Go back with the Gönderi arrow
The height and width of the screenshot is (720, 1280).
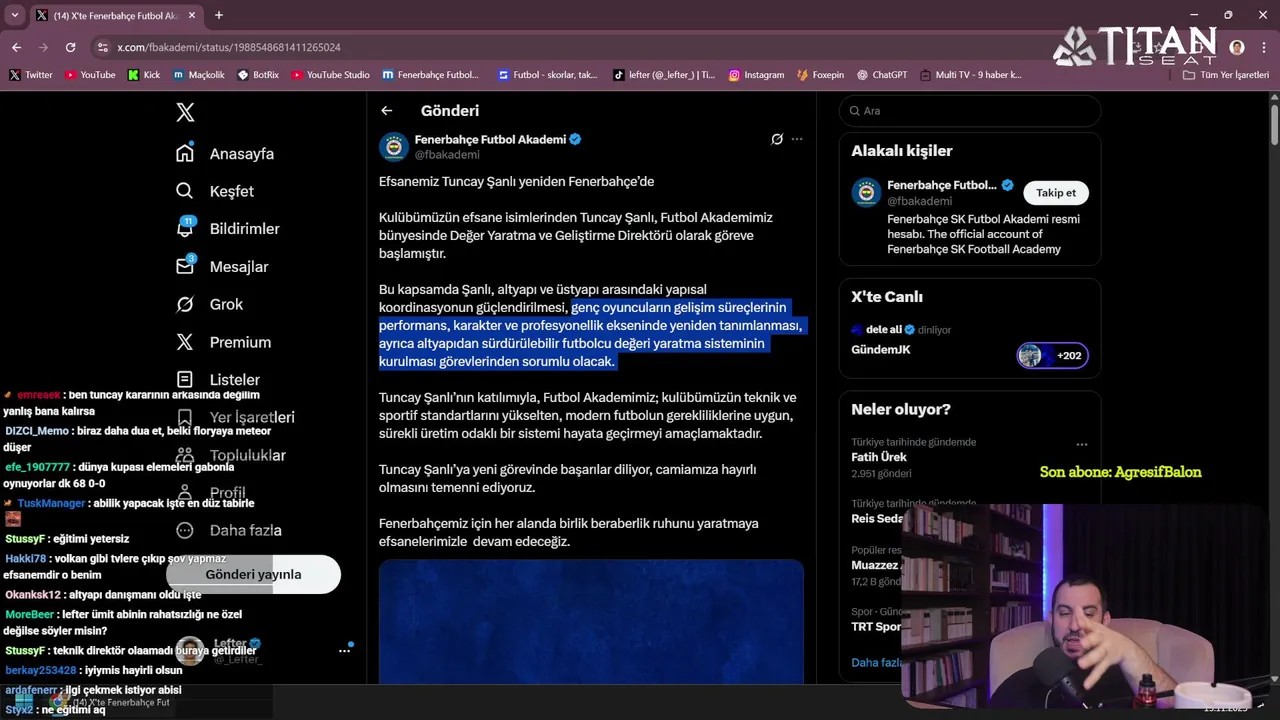coord(387,111)
